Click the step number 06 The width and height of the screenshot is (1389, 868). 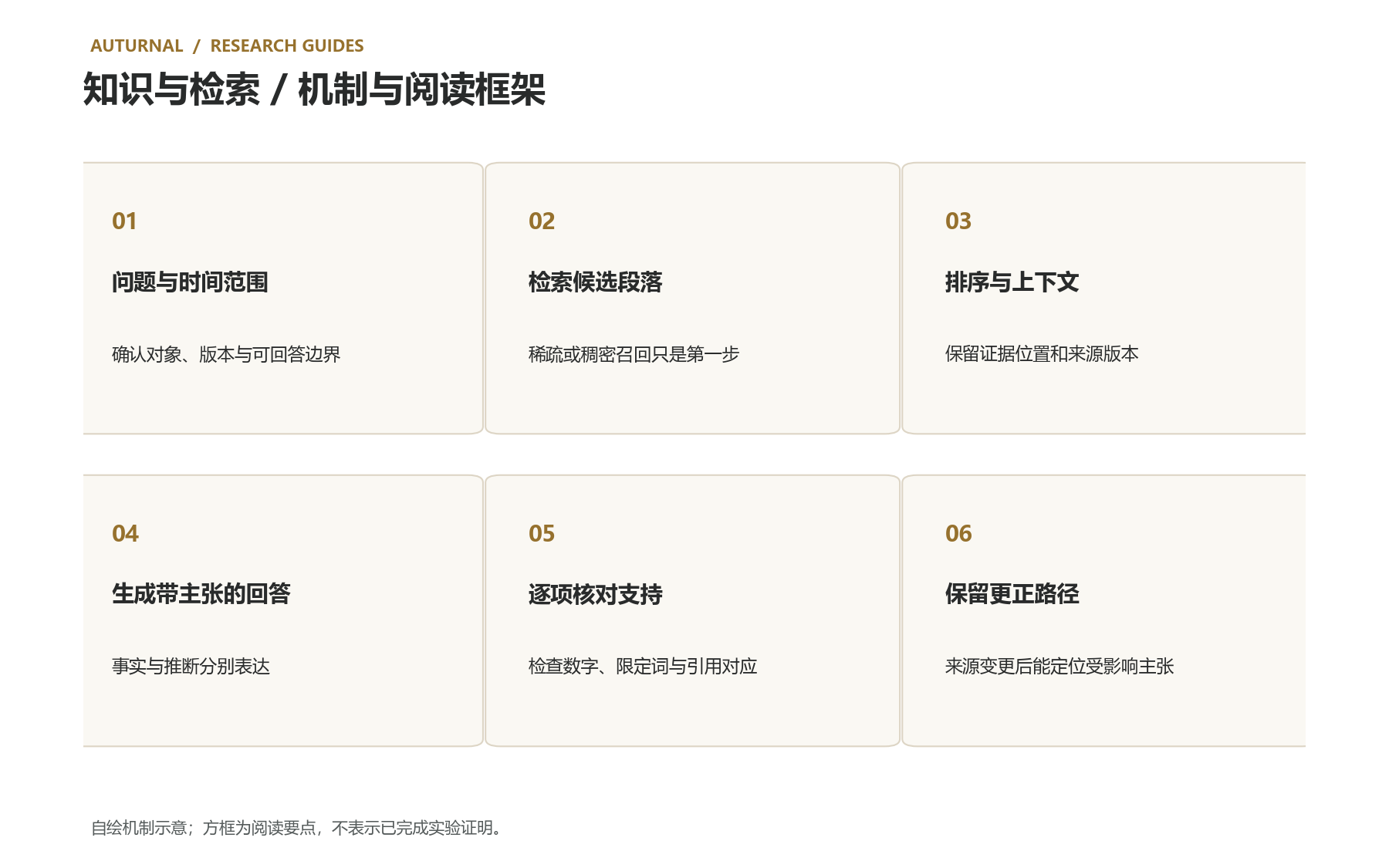click(x=958, y=534)
